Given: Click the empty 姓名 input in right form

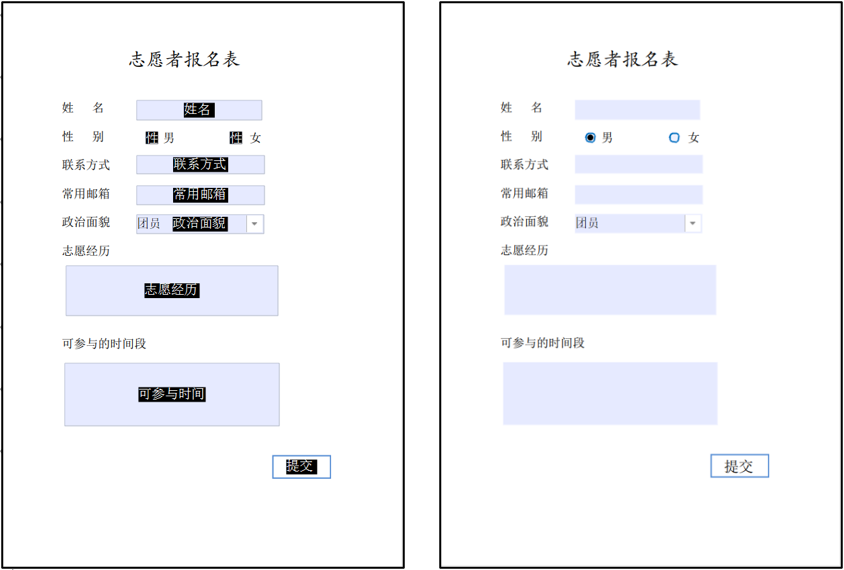Looking at the screenshot, I should (637, 110).
